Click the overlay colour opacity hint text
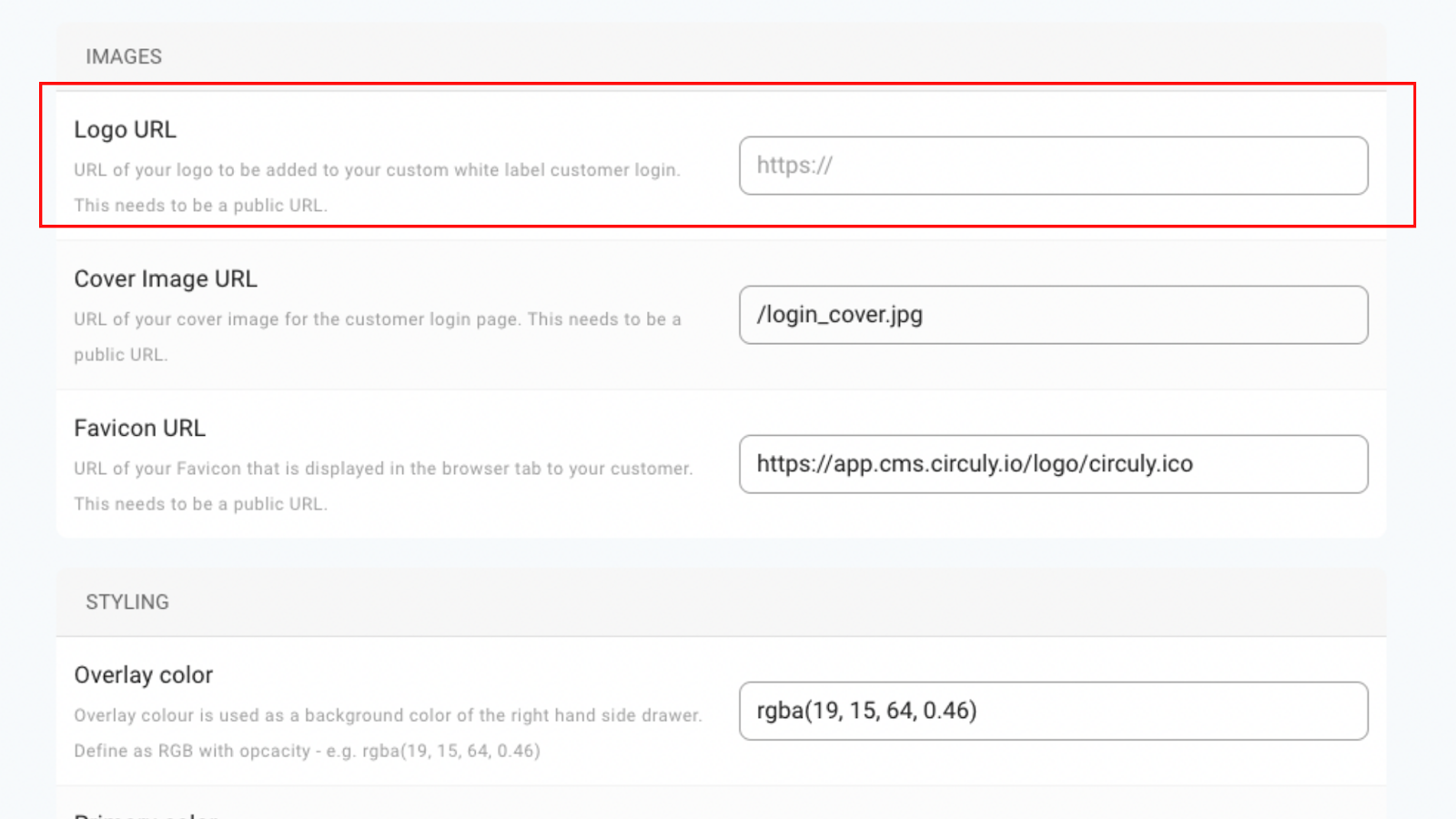Screen dimensions: 1456x819 pyautogui.click(x=306, y=752)
